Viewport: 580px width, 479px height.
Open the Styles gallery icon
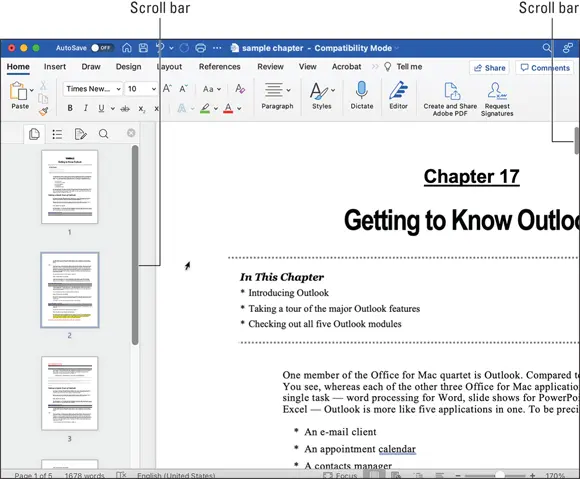319,91
